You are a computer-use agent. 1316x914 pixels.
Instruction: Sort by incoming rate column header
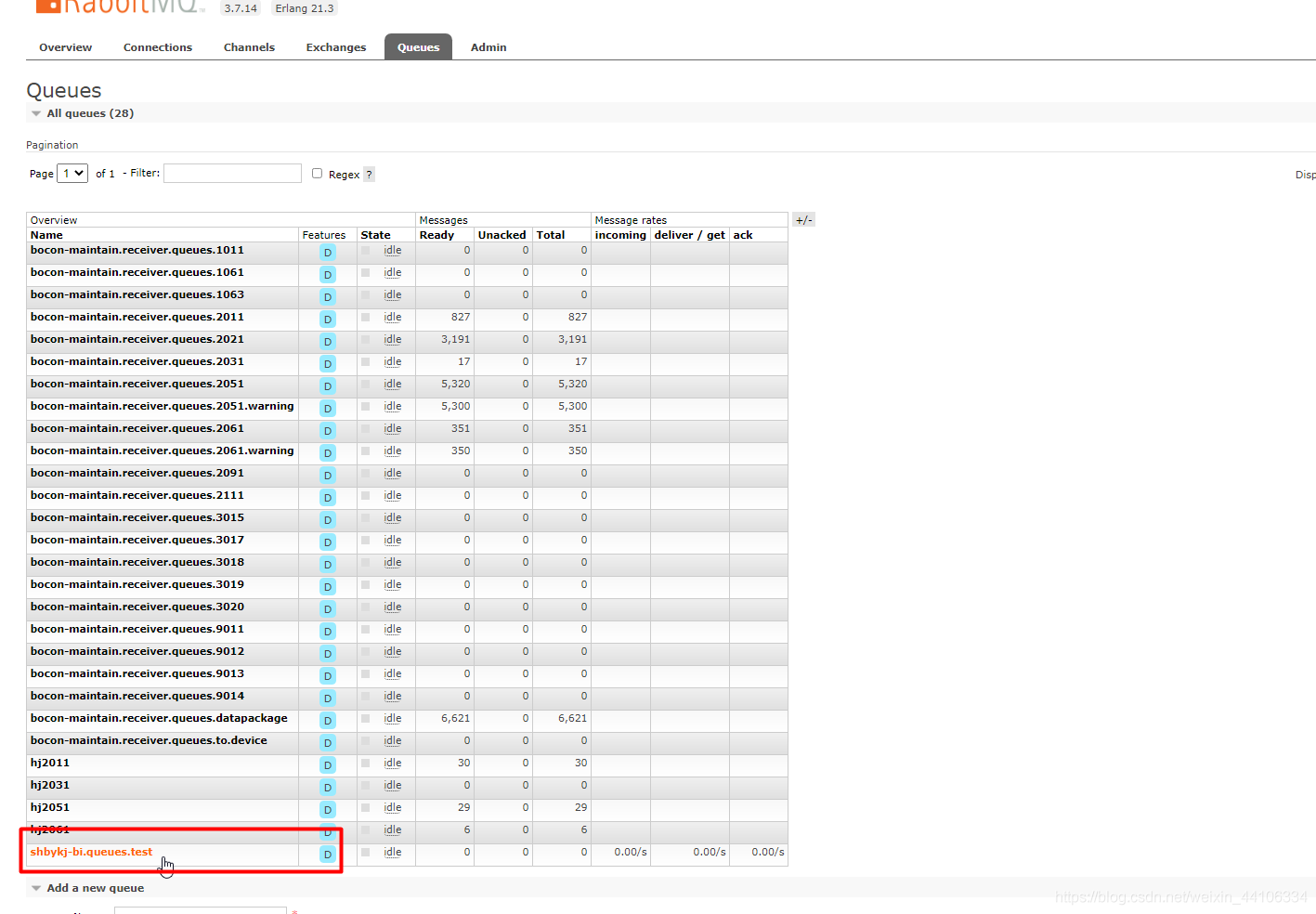click(620, 235)
